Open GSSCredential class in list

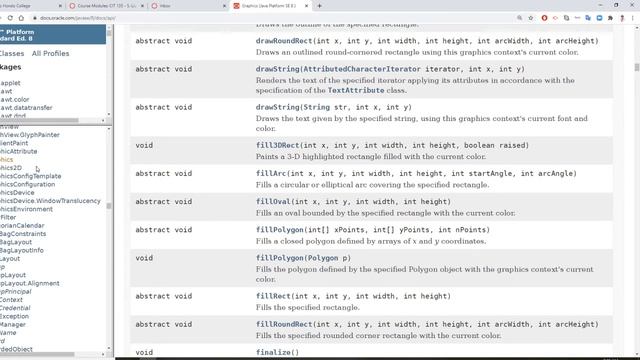(15, 308)
